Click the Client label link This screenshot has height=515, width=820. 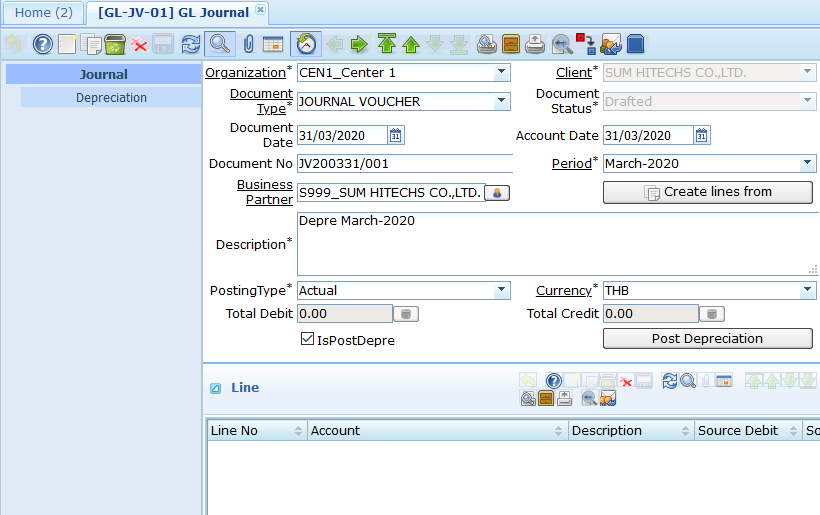574,73
